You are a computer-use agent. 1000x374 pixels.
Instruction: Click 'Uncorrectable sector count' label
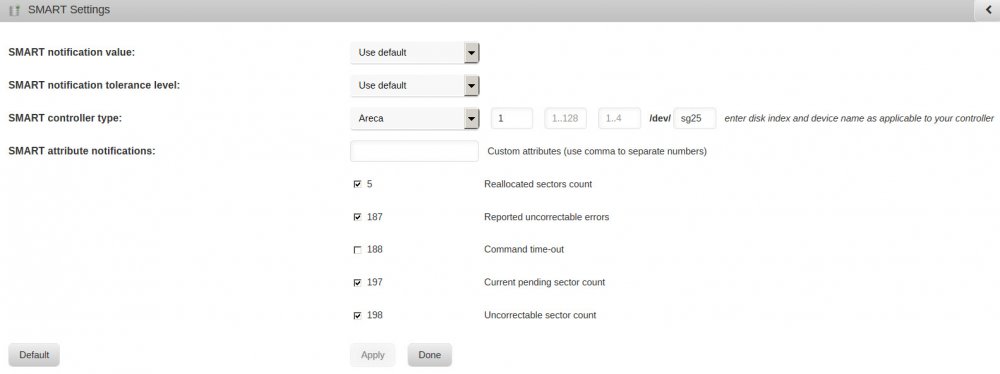point(540,315)
